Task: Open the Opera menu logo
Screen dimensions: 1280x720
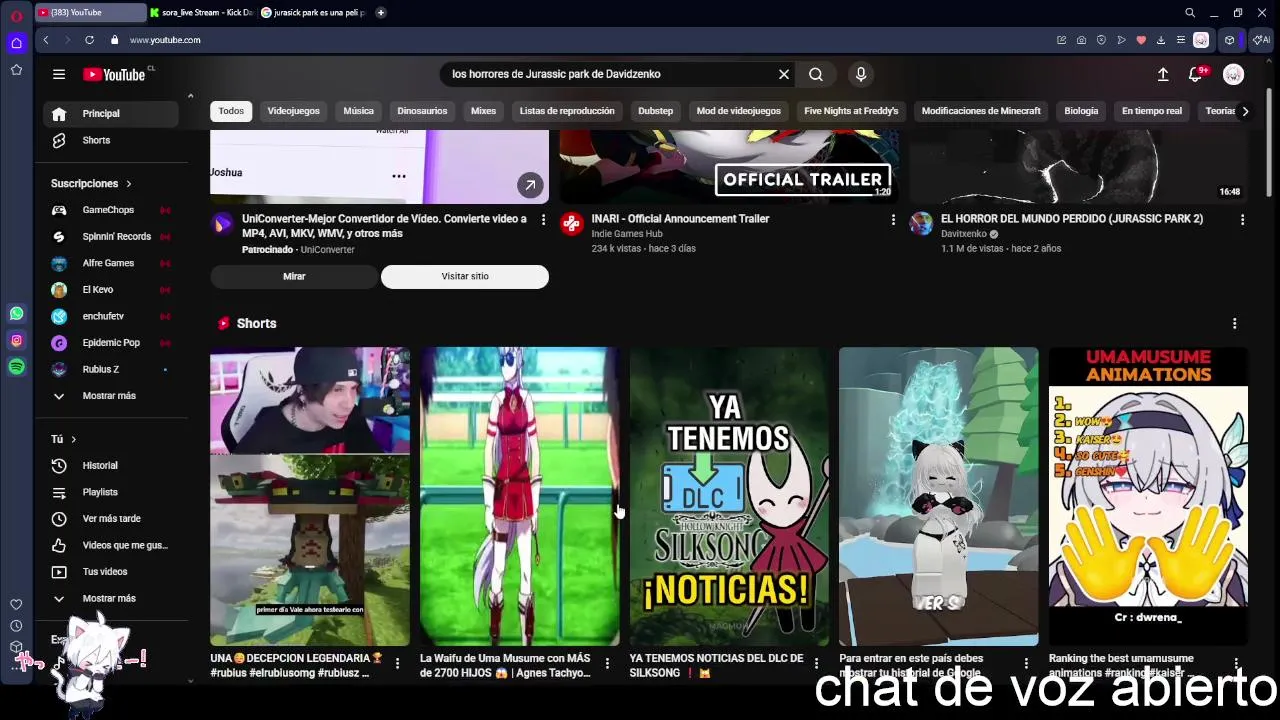Action: (x=16, y=14)
